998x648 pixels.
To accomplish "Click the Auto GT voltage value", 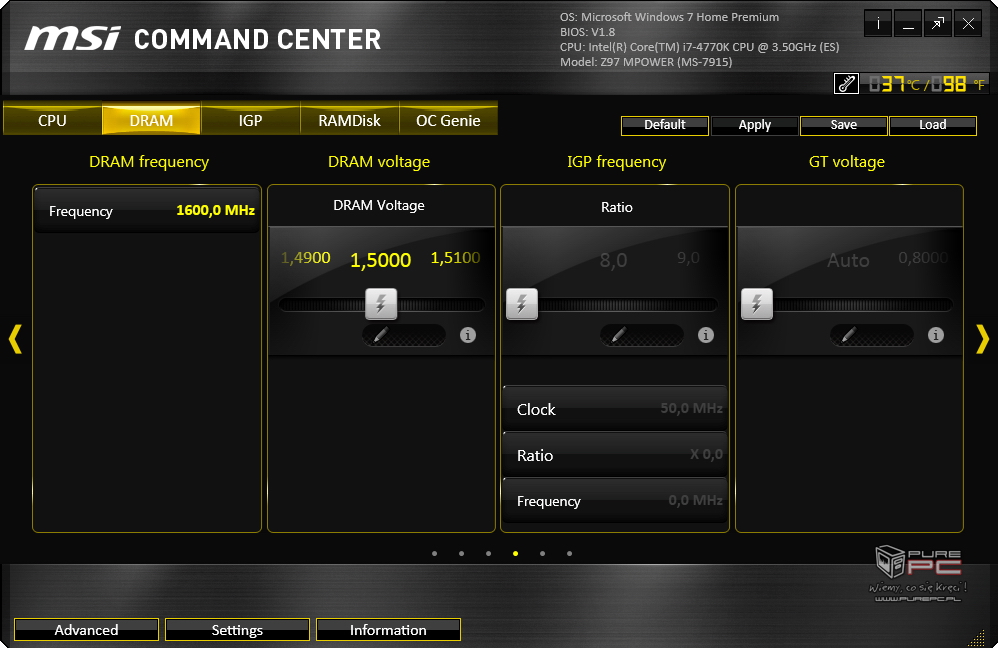I will point(848,260).
